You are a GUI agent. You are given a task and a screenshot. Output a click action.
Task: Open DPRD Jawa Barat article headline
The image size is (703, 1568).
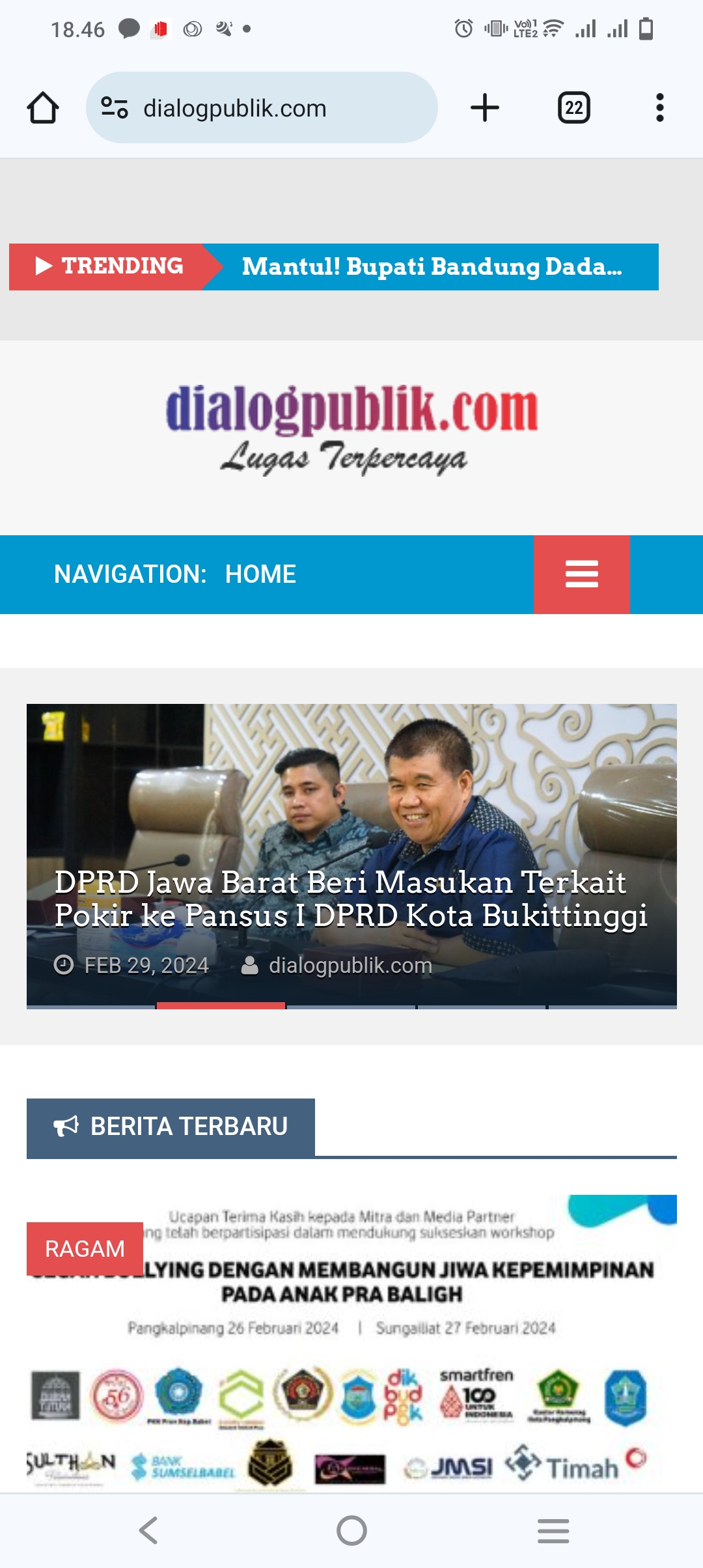(350, 899)
